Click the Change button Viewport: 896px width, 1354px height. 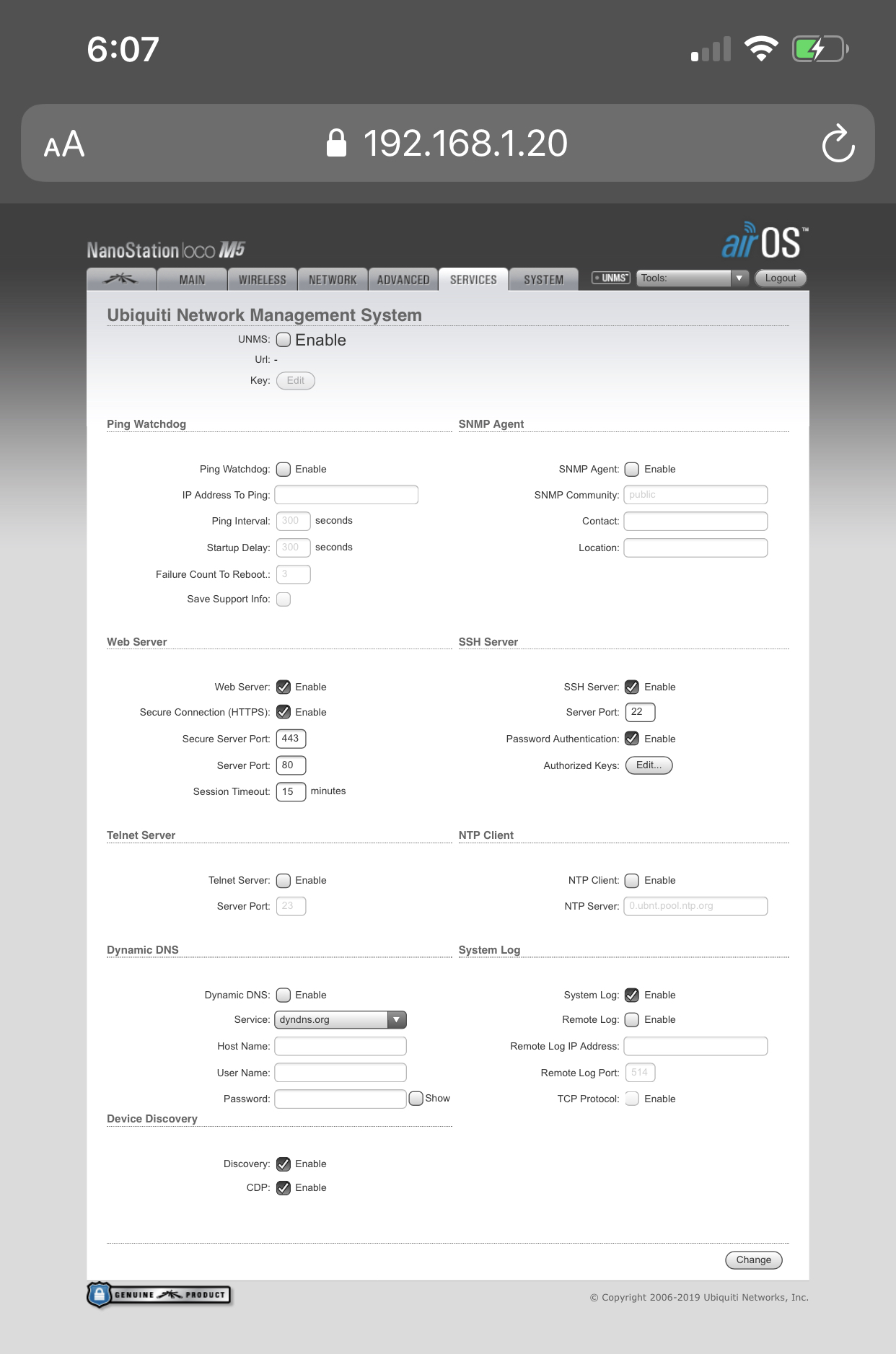[x=754, y=1260]
